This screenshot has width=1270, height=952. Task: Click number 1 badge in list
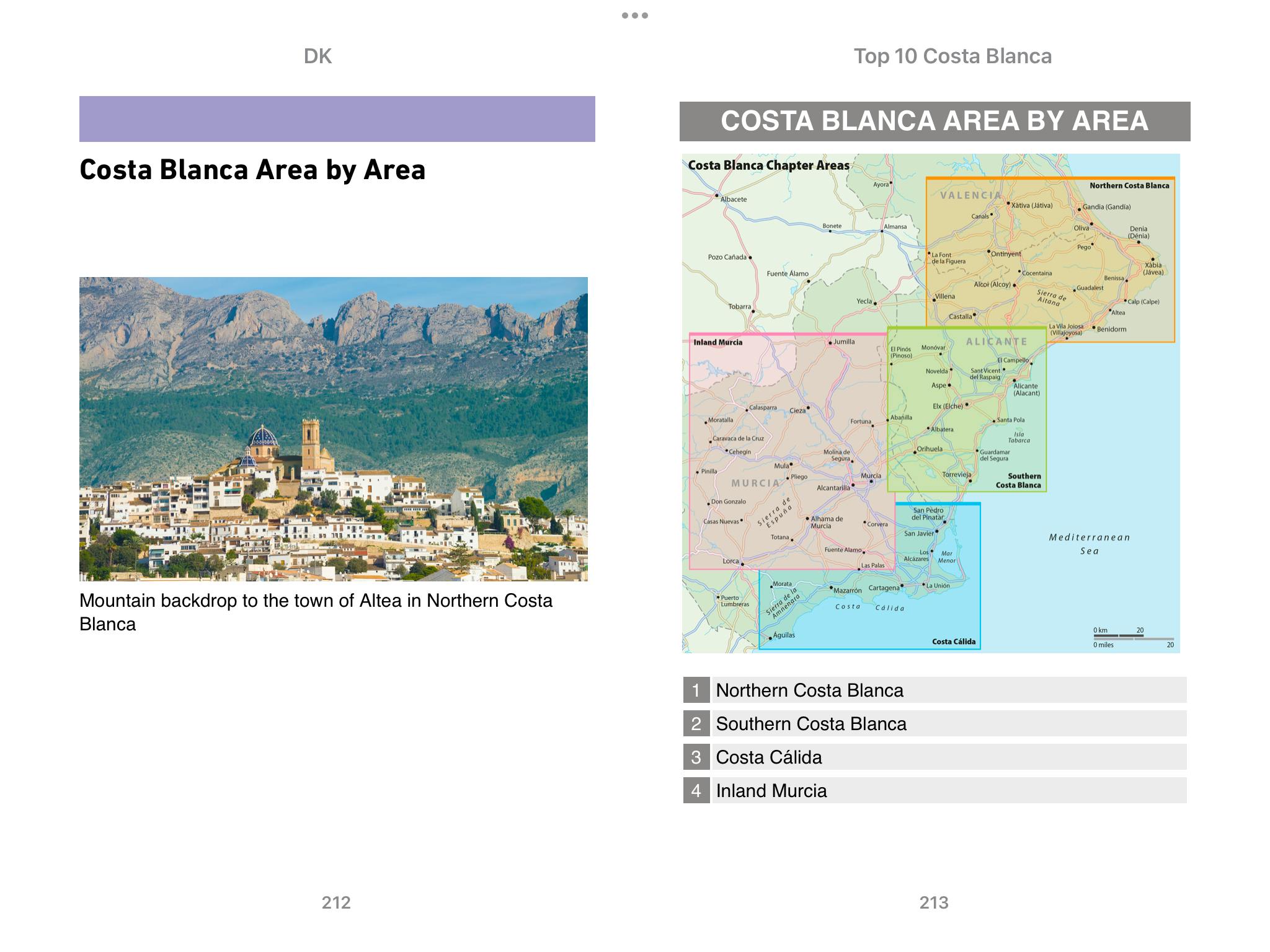696,690
